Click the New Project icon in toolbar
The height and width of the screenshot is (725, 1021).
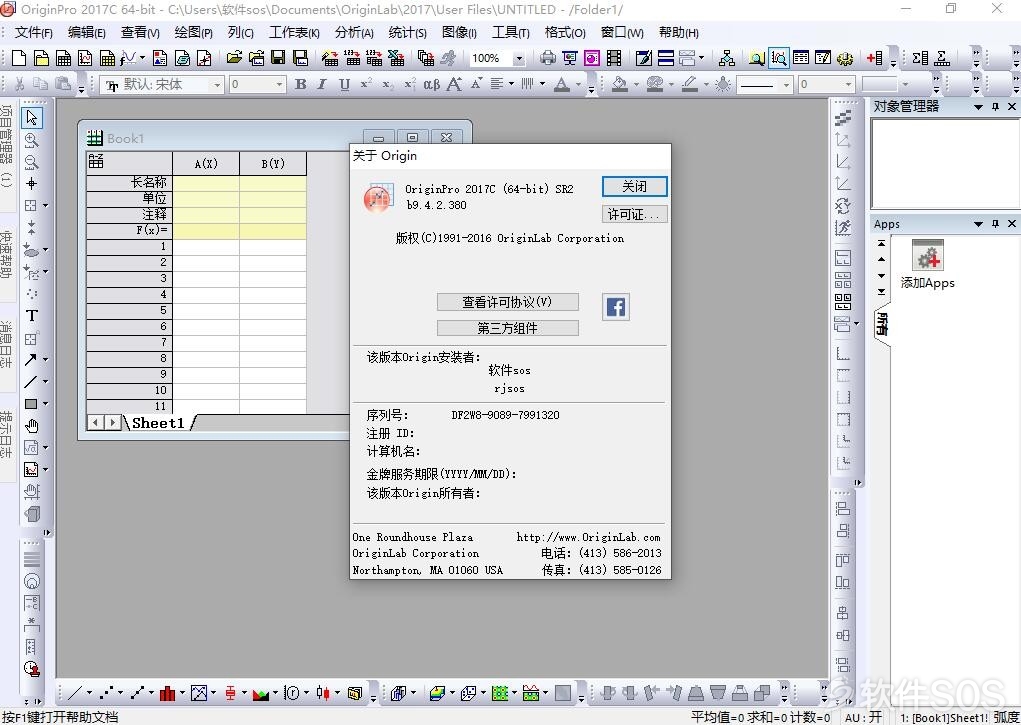(19, 59)
